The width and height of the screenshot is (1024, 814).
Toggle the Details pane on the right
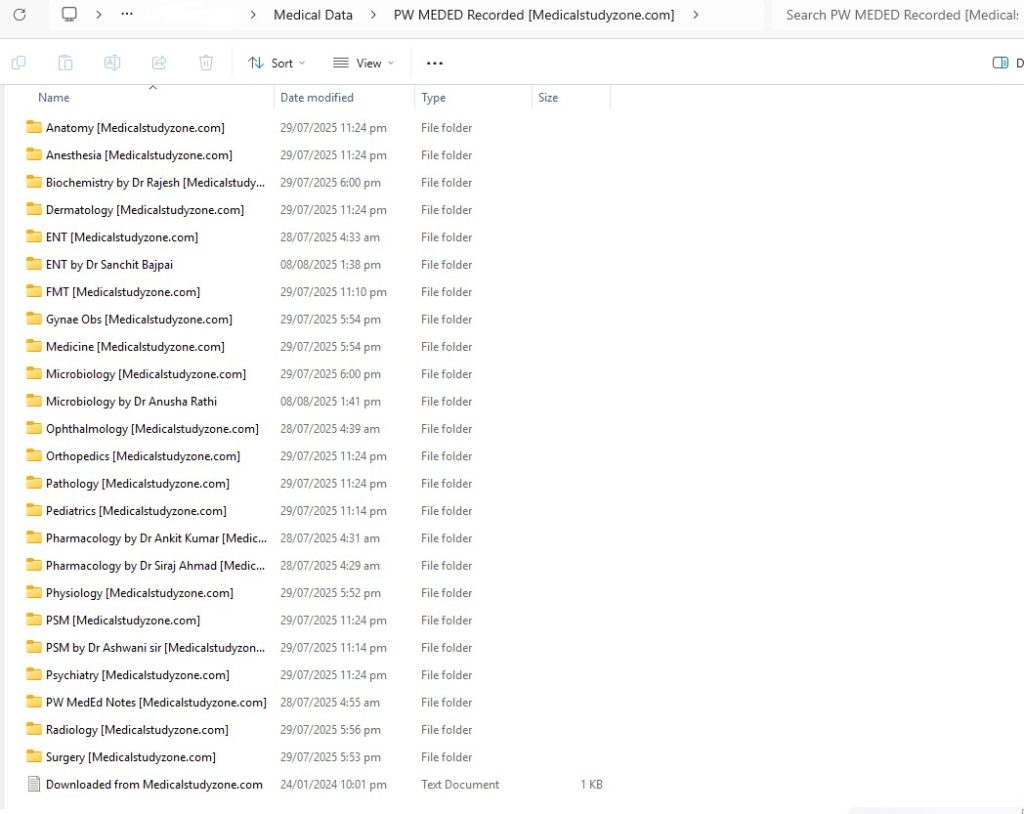[1002, 62]
